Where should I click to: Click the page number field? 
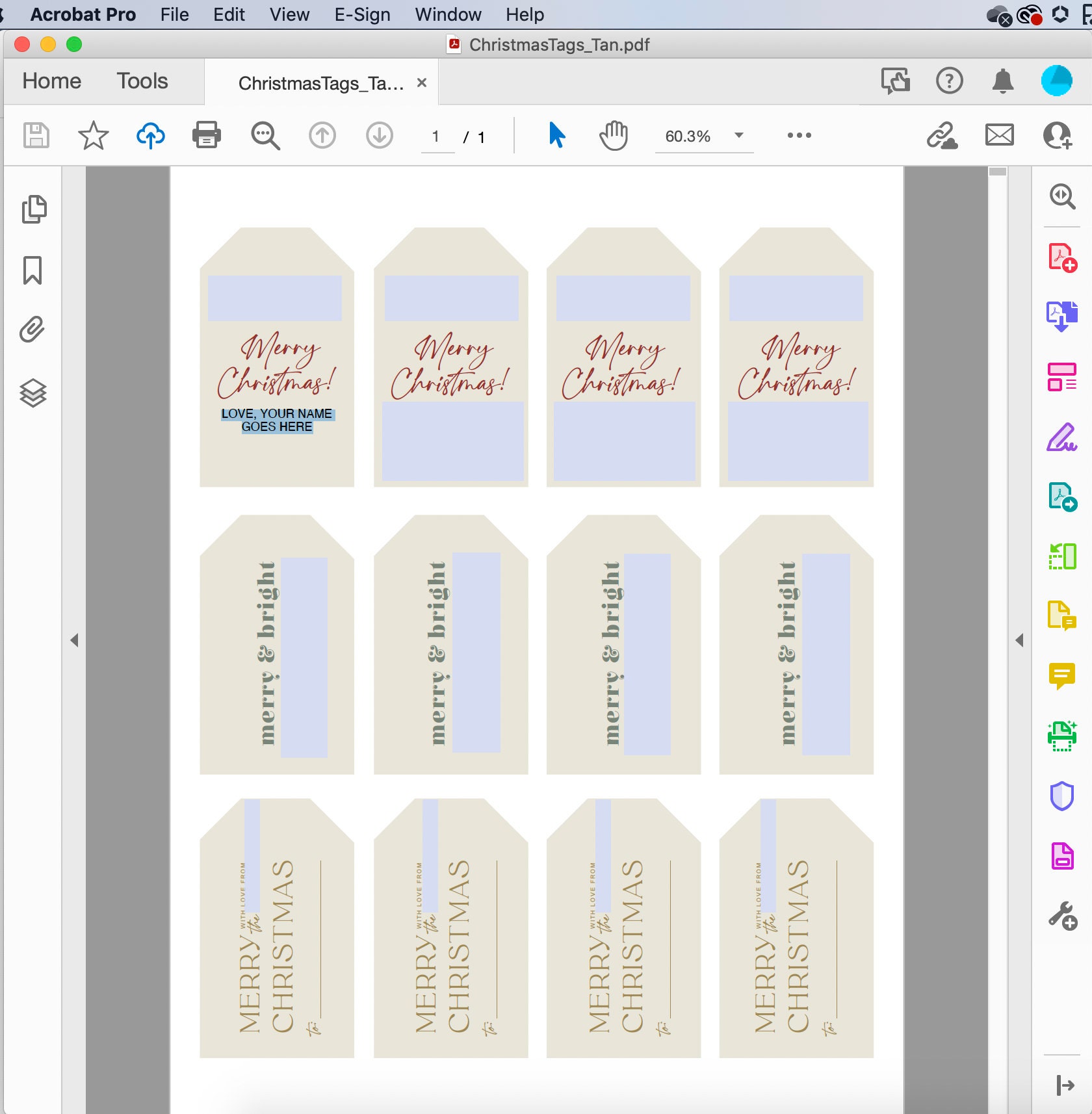coord(437,137)
